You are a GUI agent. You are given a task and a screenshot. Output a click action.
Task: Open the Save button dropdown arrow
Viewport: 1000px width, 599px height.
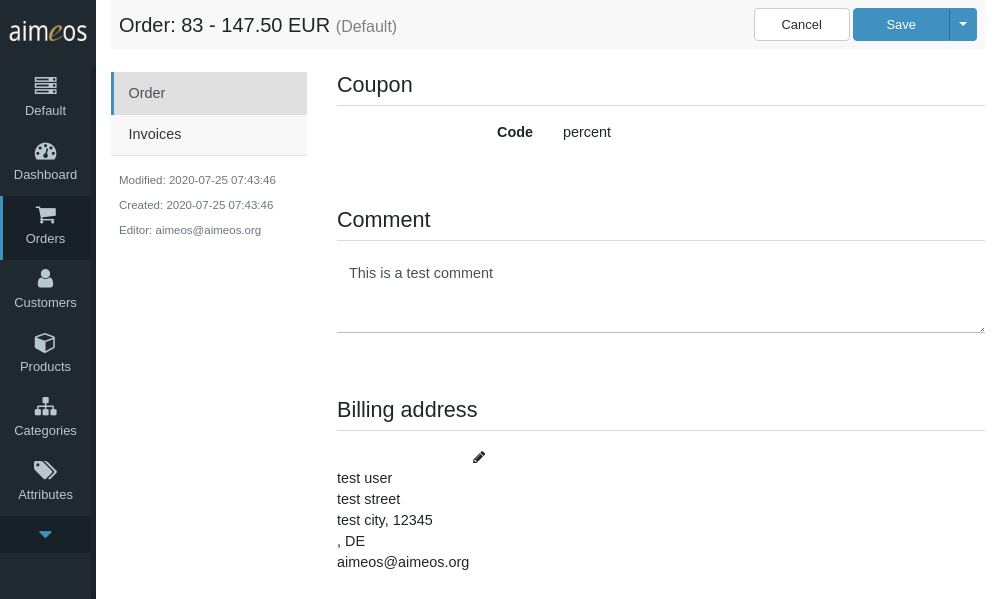pyautogui.click(x=963, y=24)
